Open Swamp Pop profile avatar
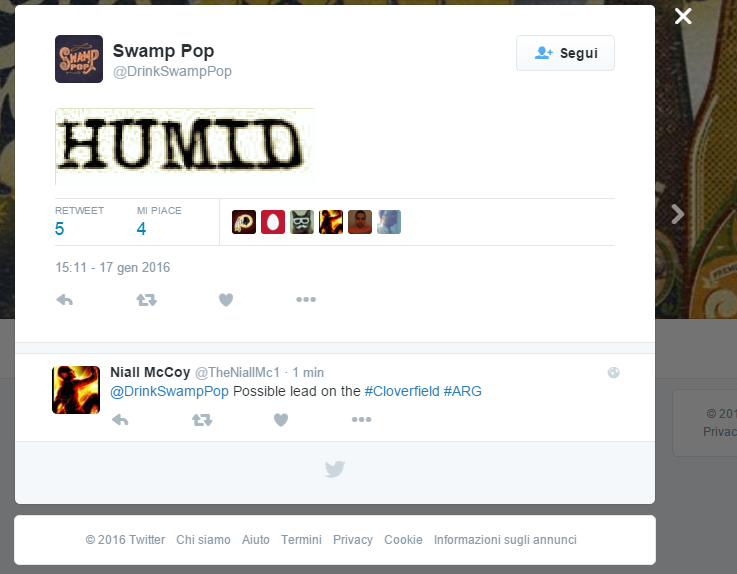This screenshot has width=737, height=574. tap(79, 59)
